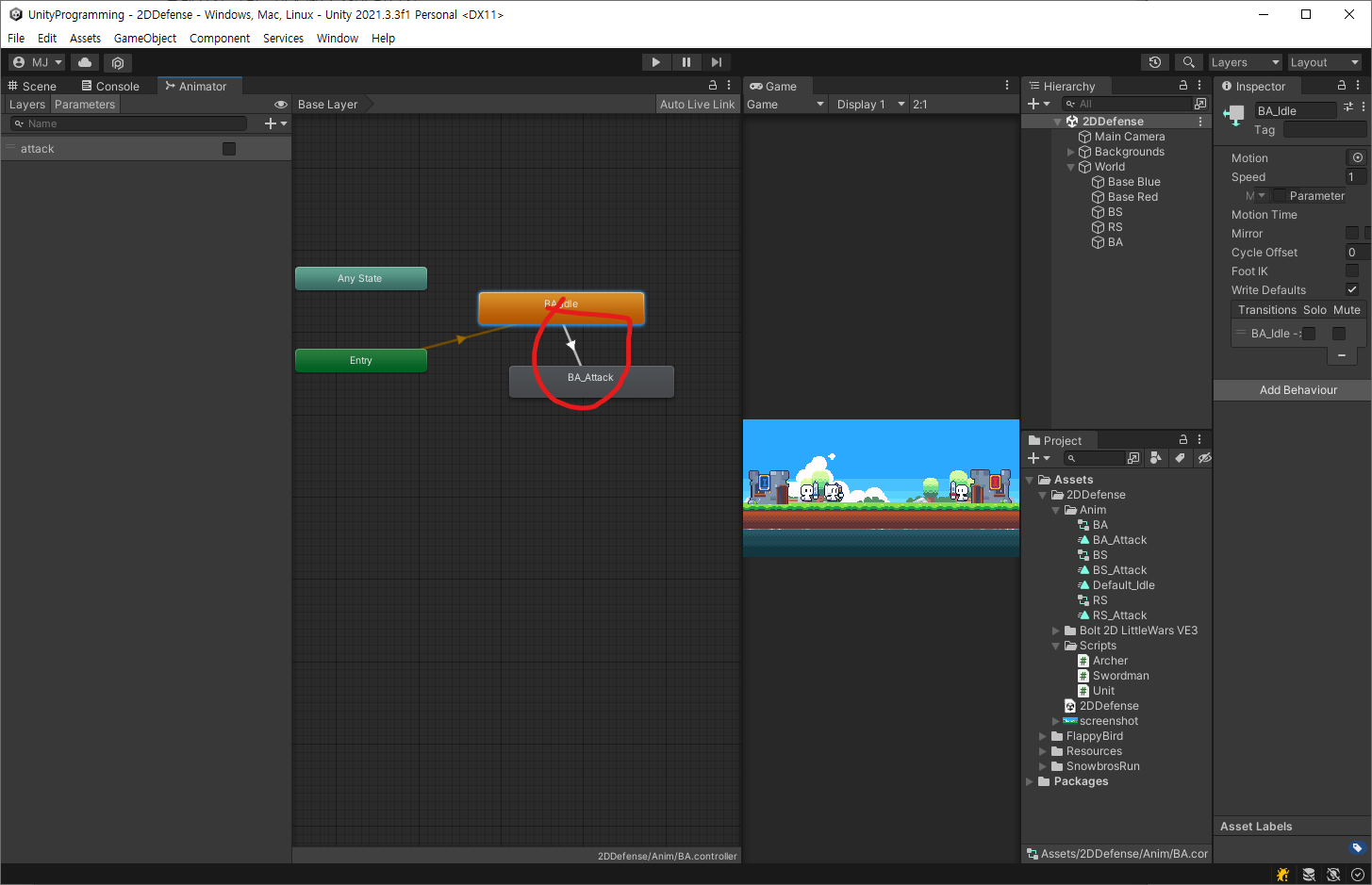This screenshot has height=885, width=1372.
Task: Toggle the Animator panel lock icon
Action: tap(713, 85)
